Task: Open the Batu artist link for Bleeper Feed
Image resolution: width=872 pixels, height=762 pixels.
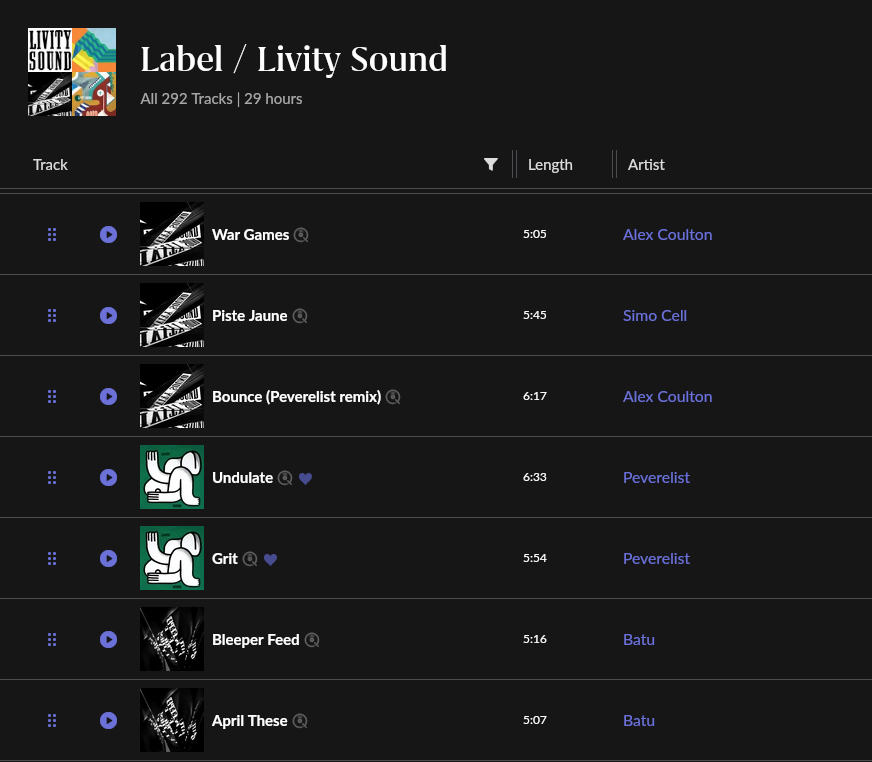Action: pyautogui.click(x=638, y=640)
